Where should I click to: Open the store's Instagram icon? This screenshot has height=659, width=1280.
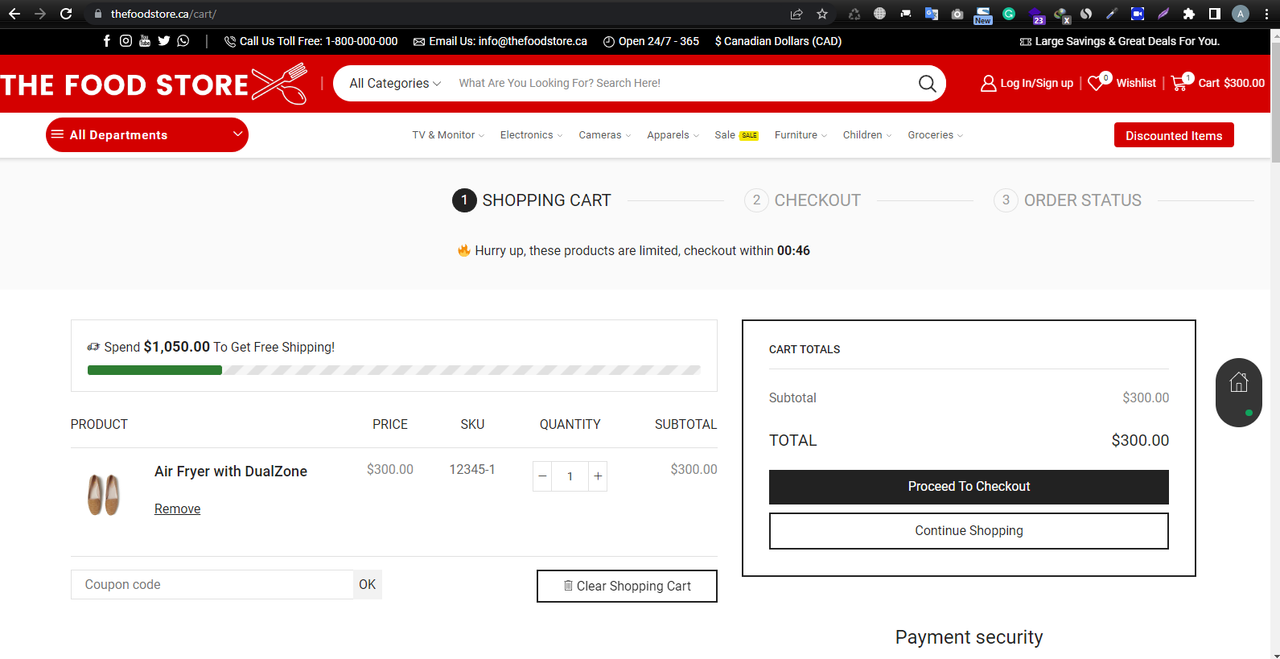[126, 41]
